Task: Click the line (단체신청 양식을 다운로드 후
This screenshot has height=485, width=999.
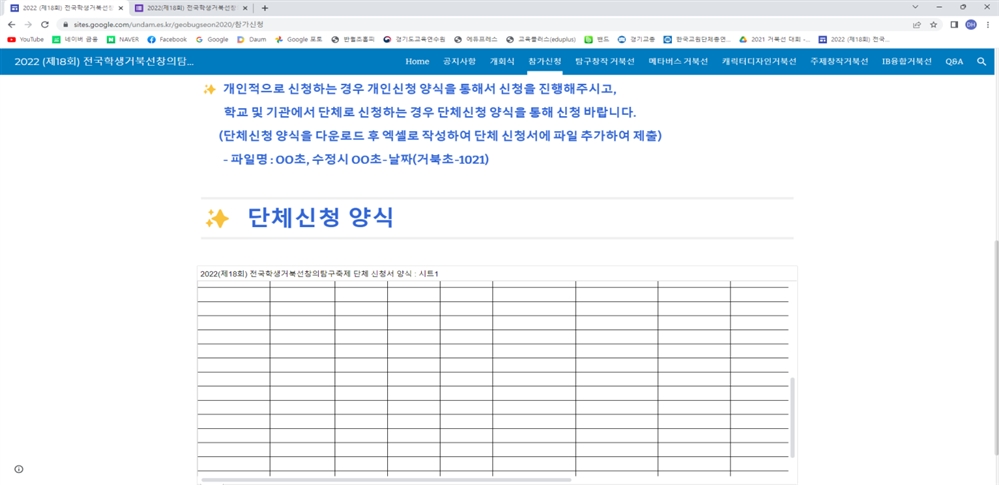Action: pyautogui.click(x=440, y=136)
